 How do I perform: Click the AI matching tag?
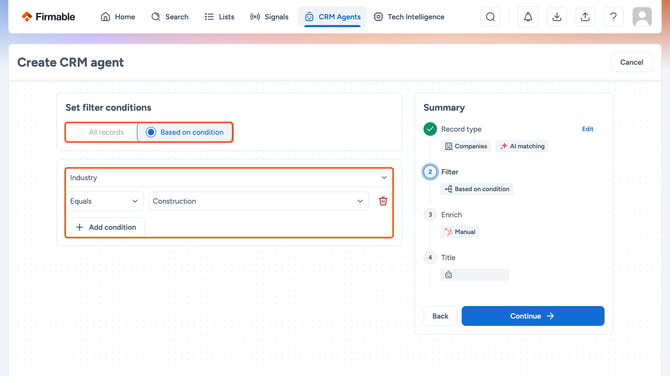click(x=522, y=146)
